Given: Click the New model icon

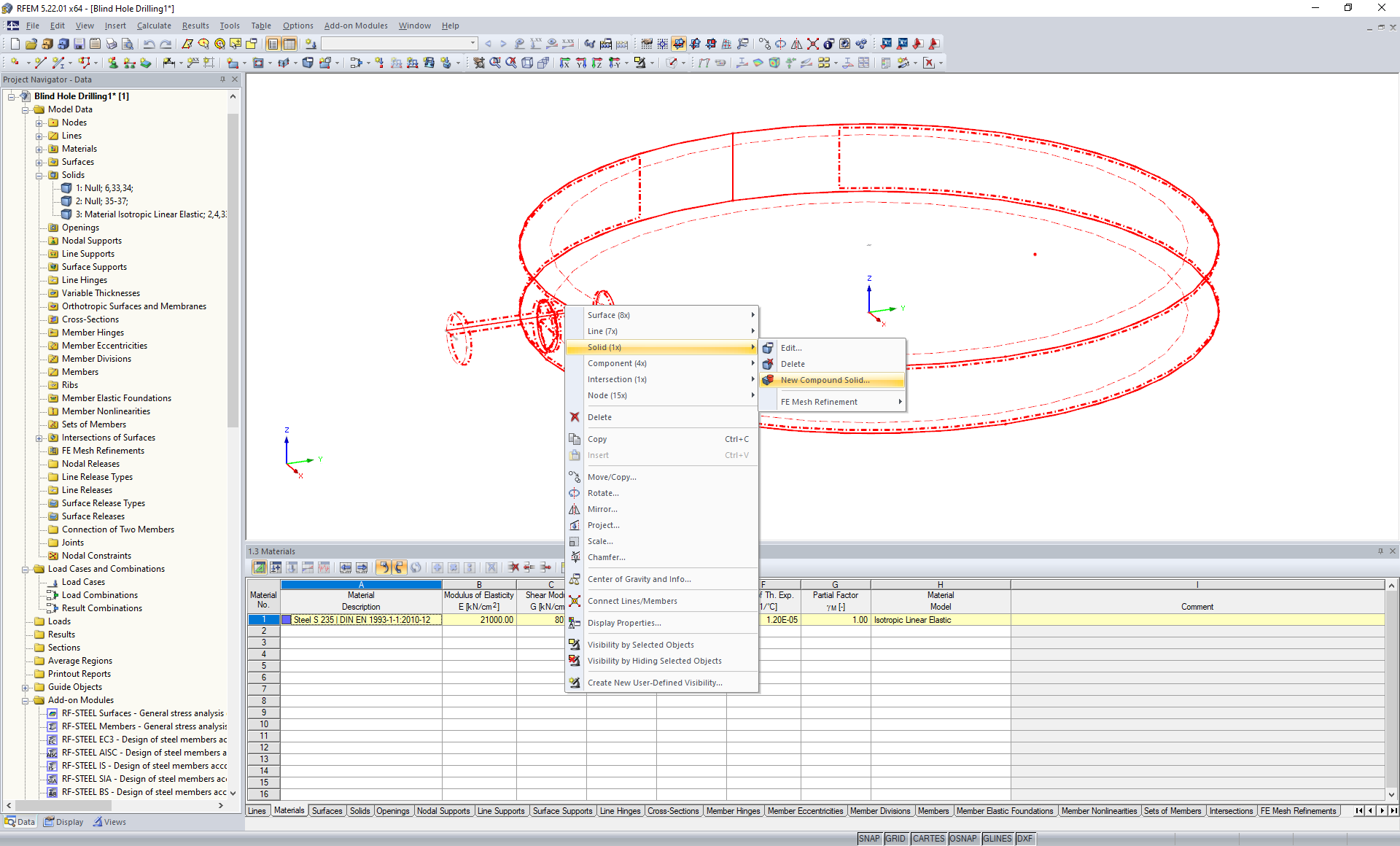Looking at the screenshot, I should pyautogui.click(x=15, y=44).
